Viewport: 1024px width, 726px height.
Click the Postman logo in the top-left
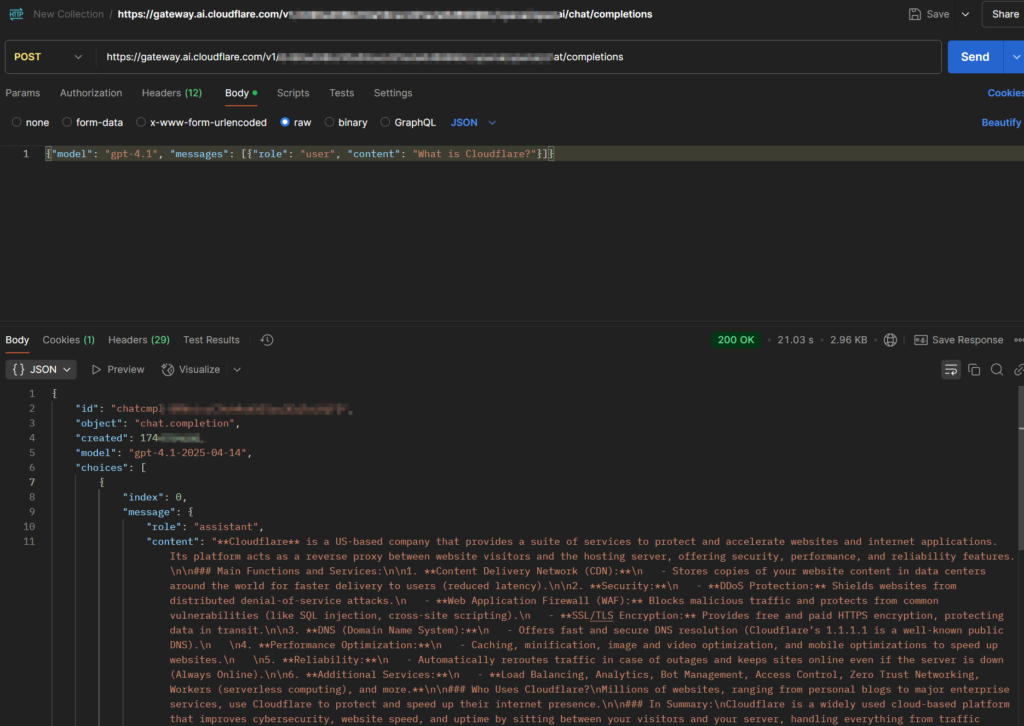pos(14,14)
